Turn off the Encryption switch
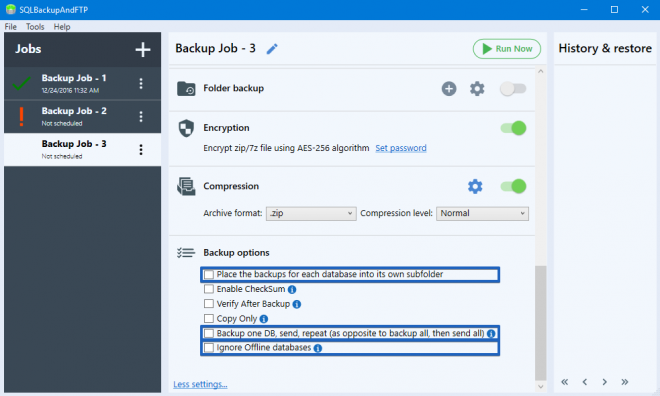The height and width of the screenshot is (396, 660). (x=513, y=128)
